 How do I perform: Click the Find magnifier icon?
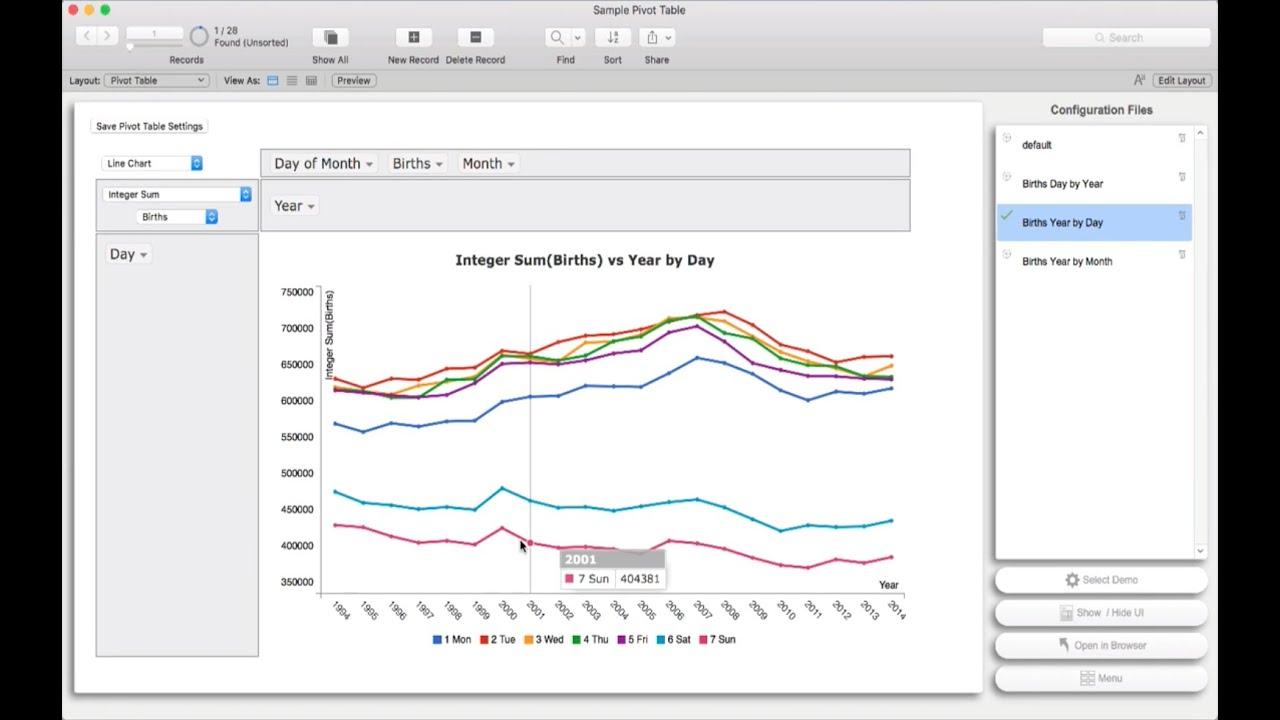point(557,37)
